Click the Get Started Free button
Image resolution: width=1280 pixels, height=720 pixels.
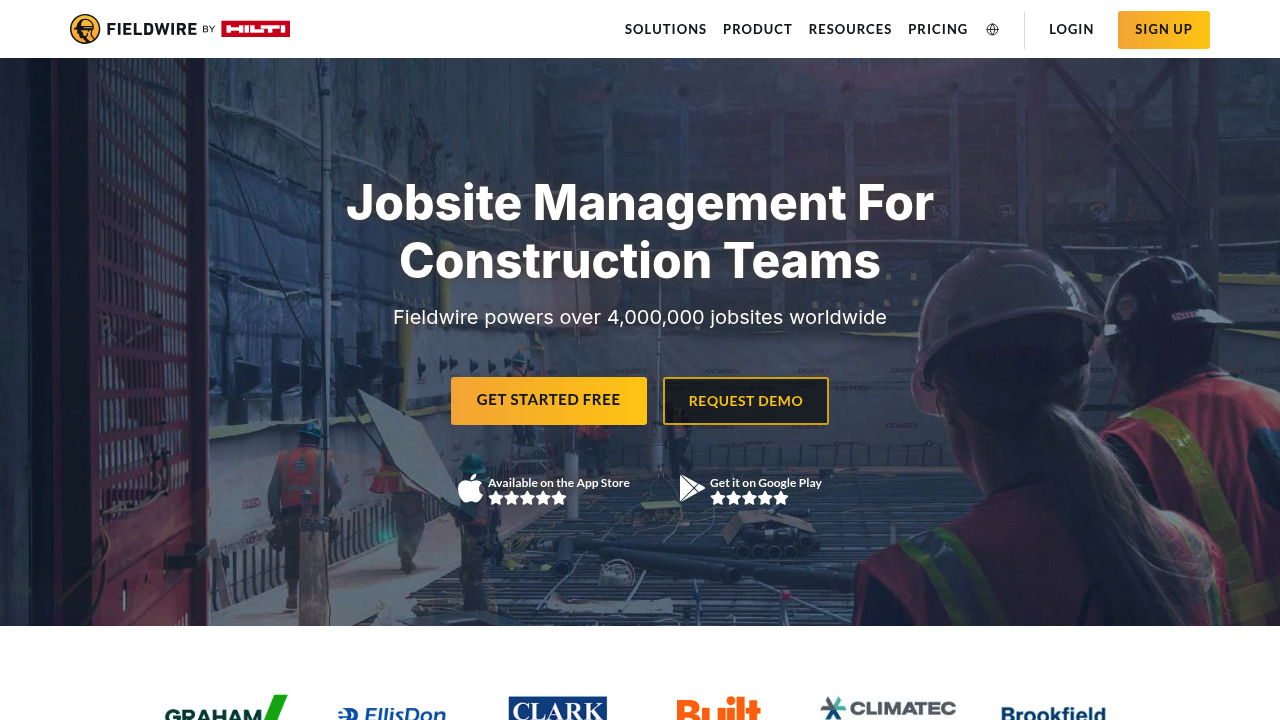(x=548, y=399)
